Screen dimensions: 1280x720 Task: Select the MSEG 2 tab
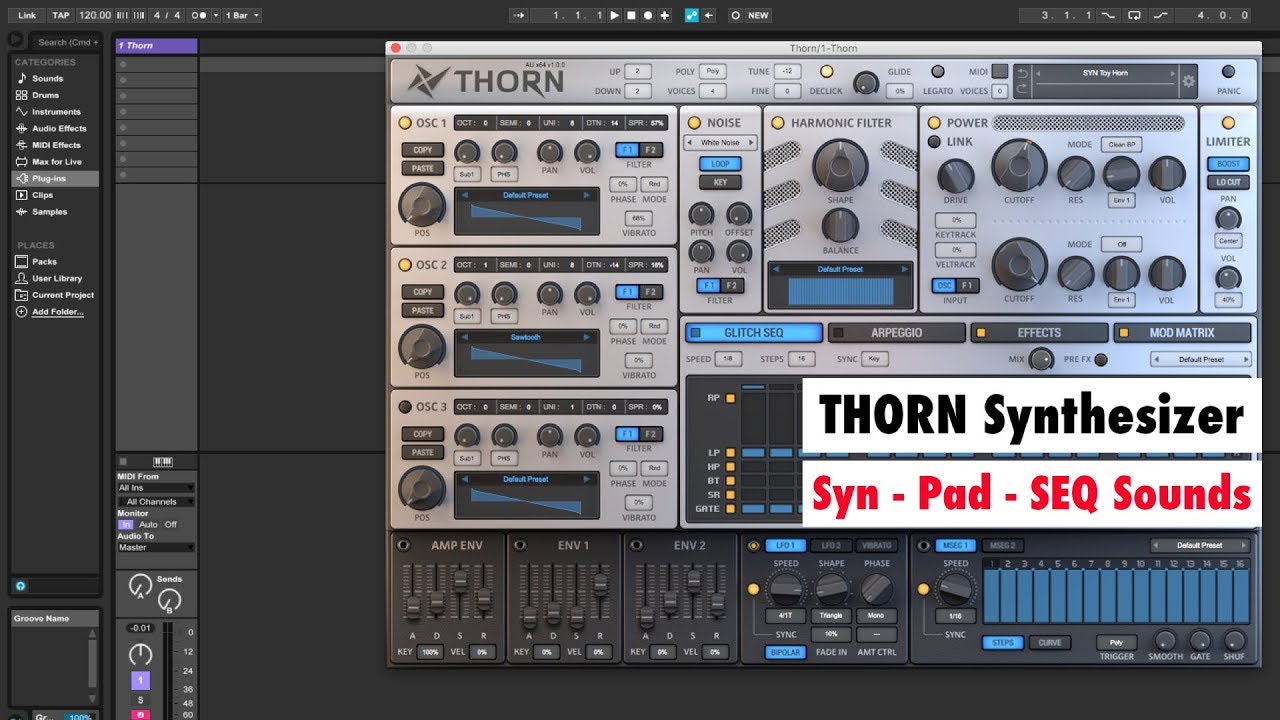(1002, 546)
